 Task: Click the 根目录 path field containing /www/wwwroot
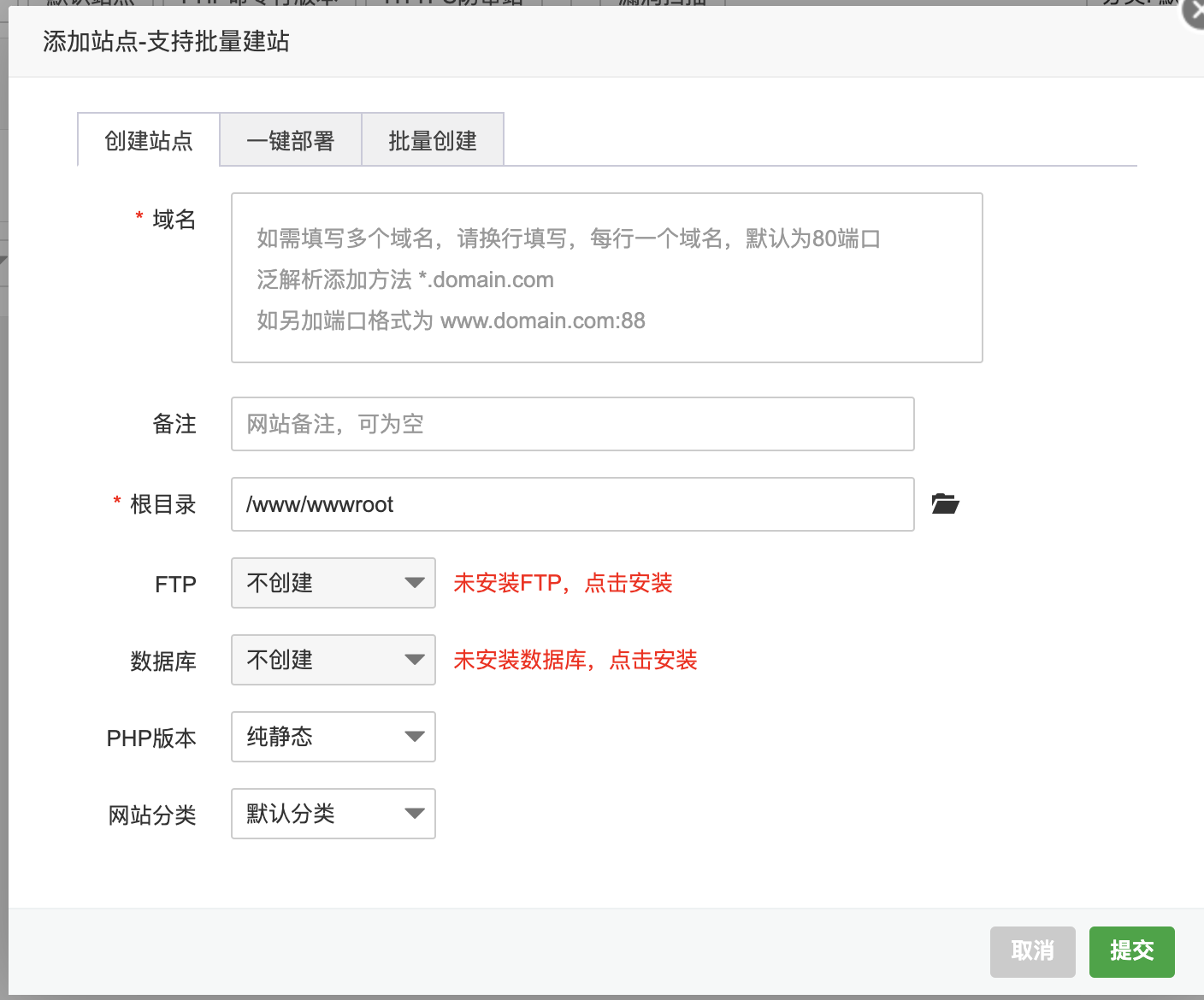(572, 504)
